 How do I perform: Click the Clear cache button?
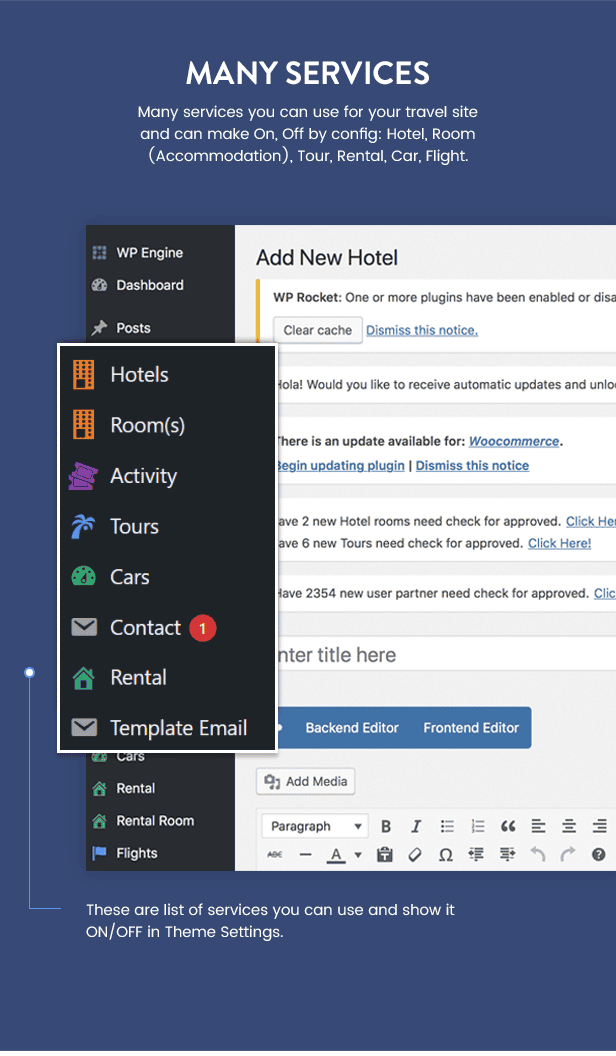317,329
